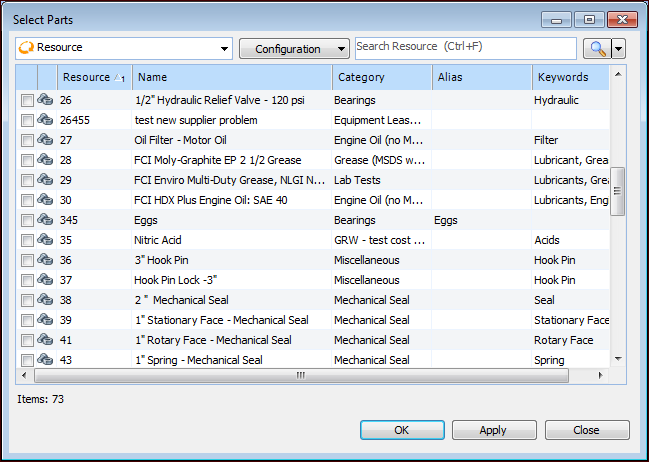The width and height of the screenshot is (649, 462).
Task: Focus the Search Resource input field
Action: pyautogui.click(x=465, y=48)
